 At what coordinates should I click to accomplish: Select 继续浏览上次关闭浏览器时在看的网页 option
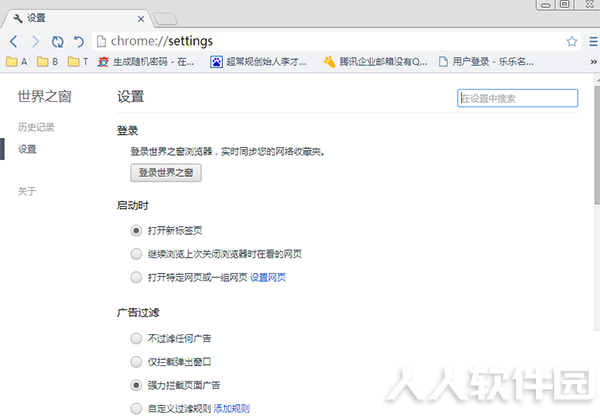coord(136,254)
